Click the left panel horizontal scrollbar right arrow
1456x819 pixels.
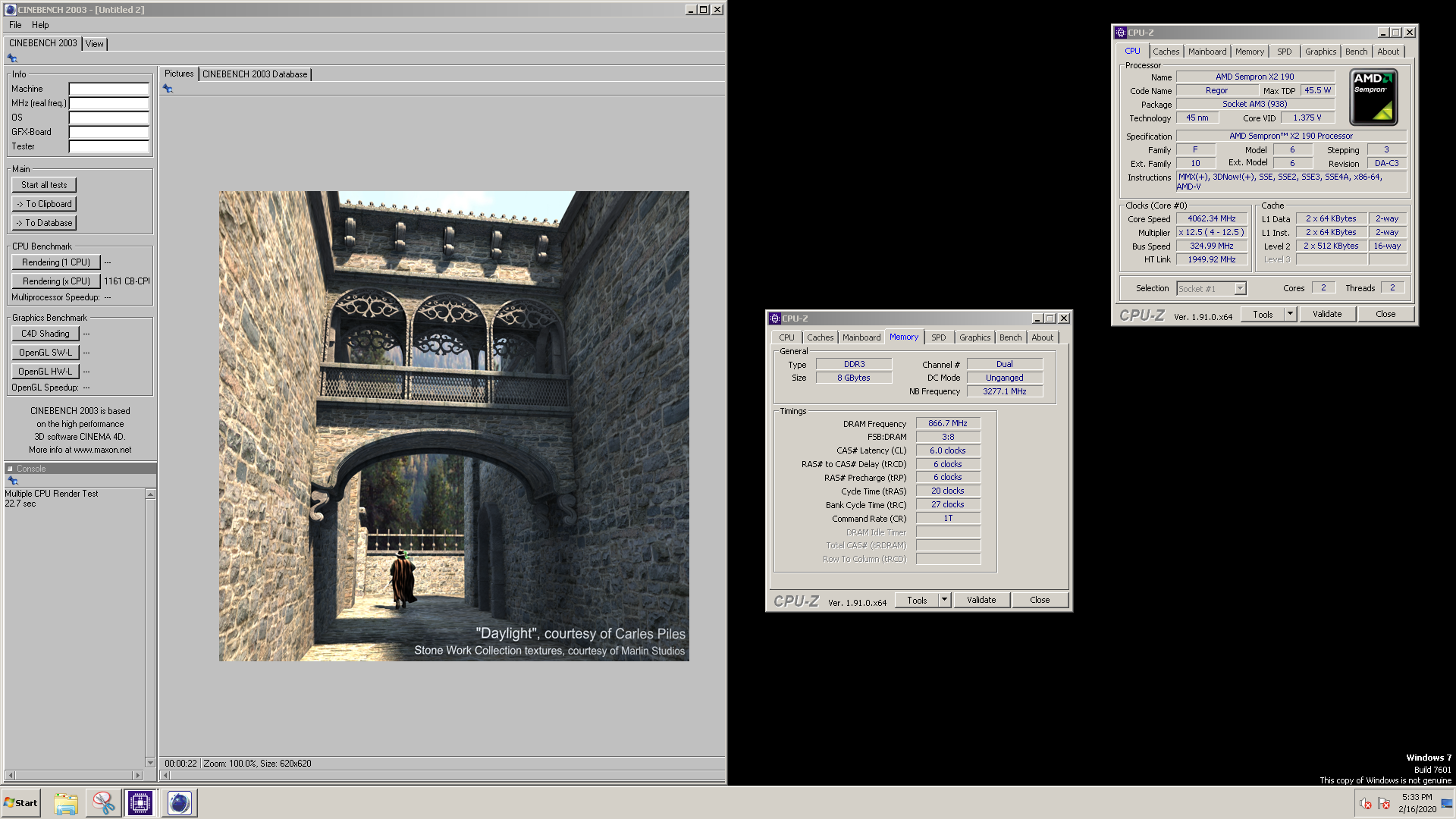(137, 775)
